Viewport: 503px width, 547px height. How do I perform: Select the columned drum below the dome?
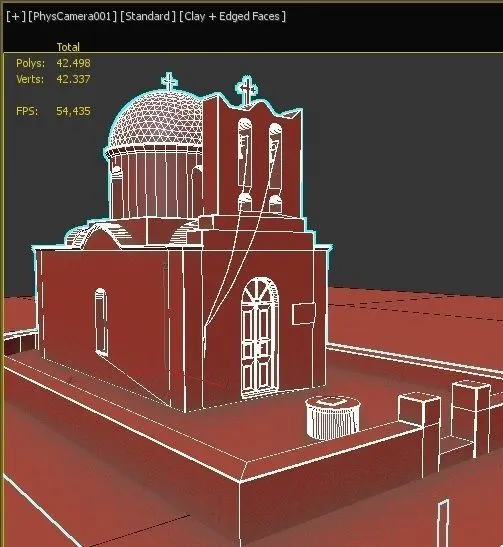[156, 183]
